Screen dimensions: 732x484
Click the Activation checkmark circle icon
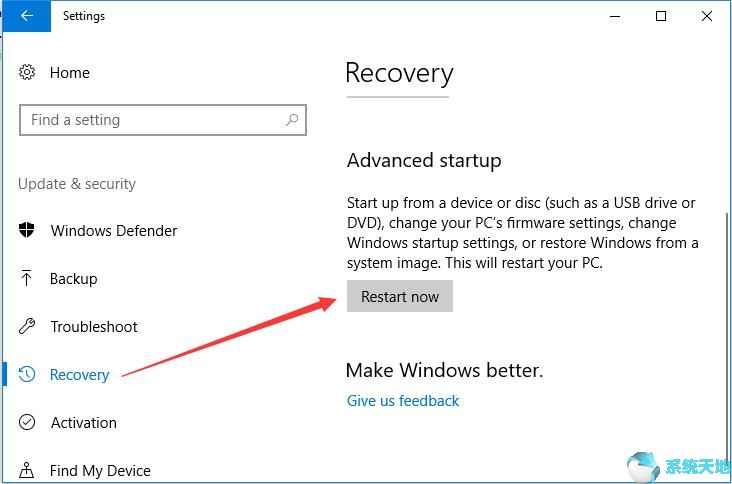click(28, 423)
